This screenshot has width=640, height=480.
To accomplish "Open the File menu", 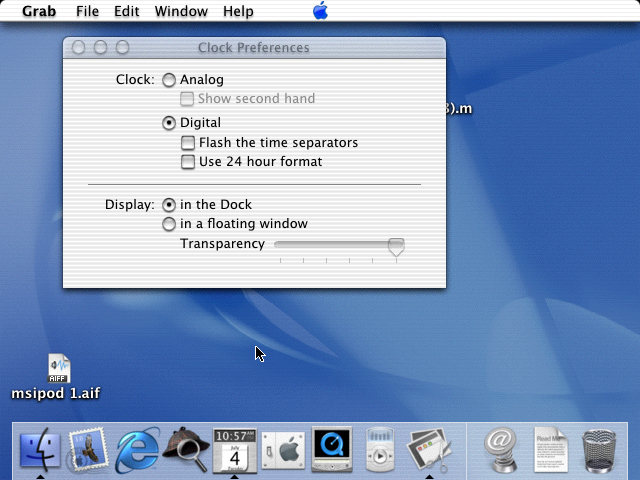I will (x=87, y=11).
